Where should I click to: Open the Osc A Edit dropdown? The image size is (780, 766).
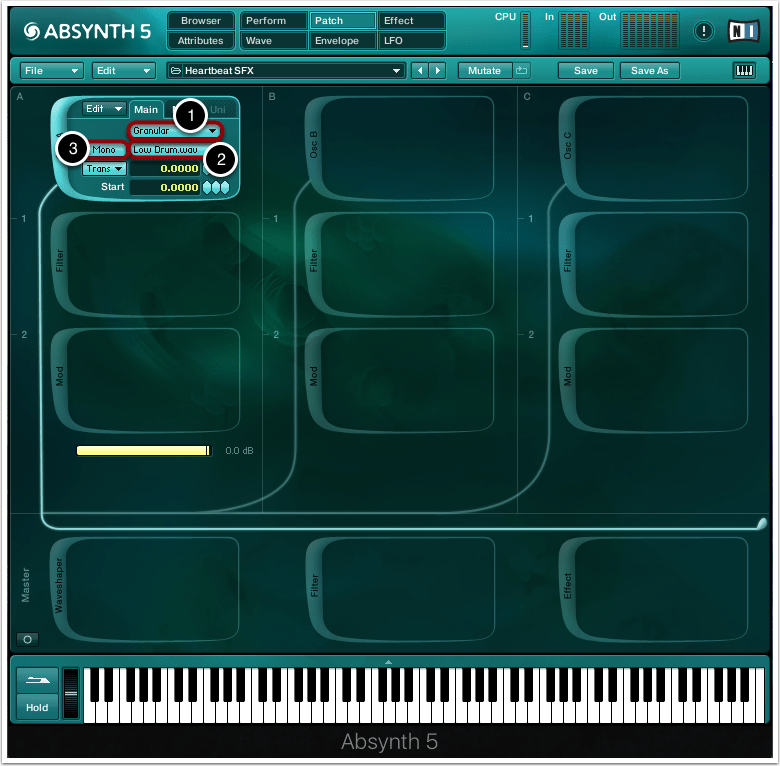click(x=104, y=109)
